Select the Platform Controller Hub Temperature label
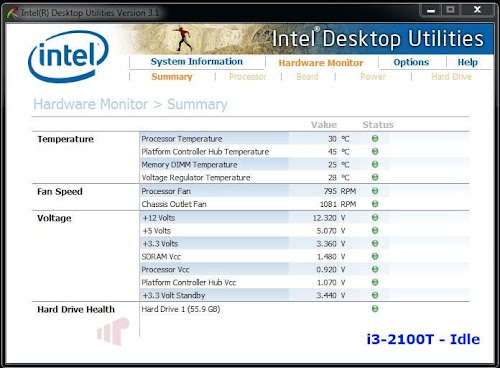This screenshot has height=368, width=500. point(205,152)
